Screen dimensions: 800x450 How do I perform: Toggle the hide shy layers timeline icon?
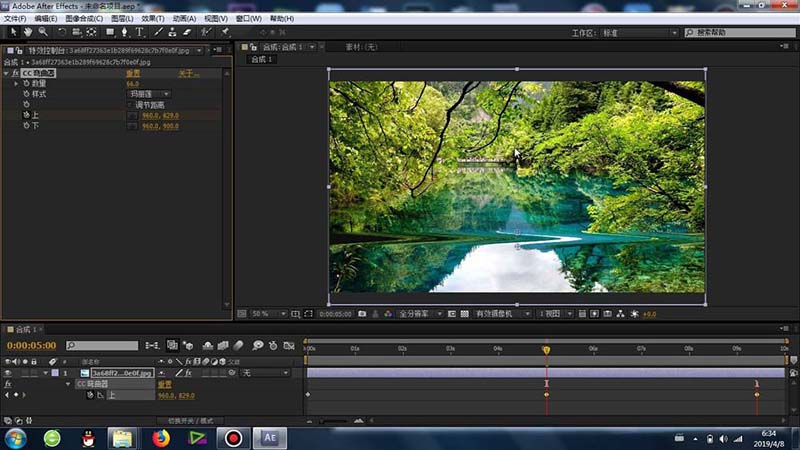click(207, 345)
